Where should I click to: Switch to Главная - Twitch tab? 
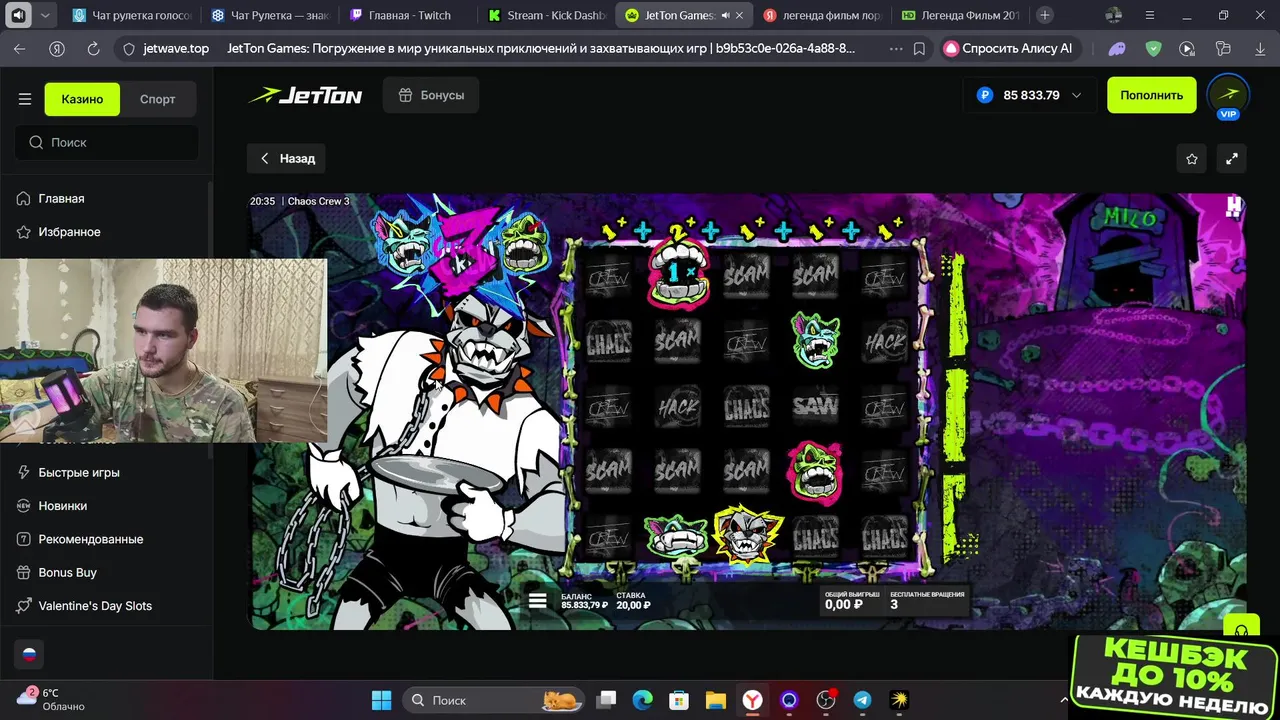pyautogui.click(x=408, y=15)
